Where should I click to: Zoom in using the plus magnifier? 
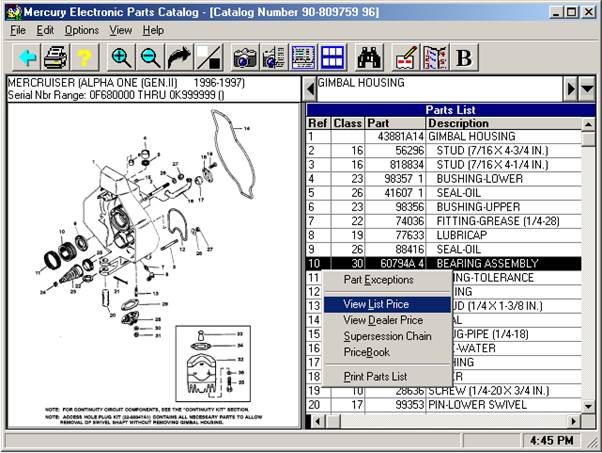121,58
